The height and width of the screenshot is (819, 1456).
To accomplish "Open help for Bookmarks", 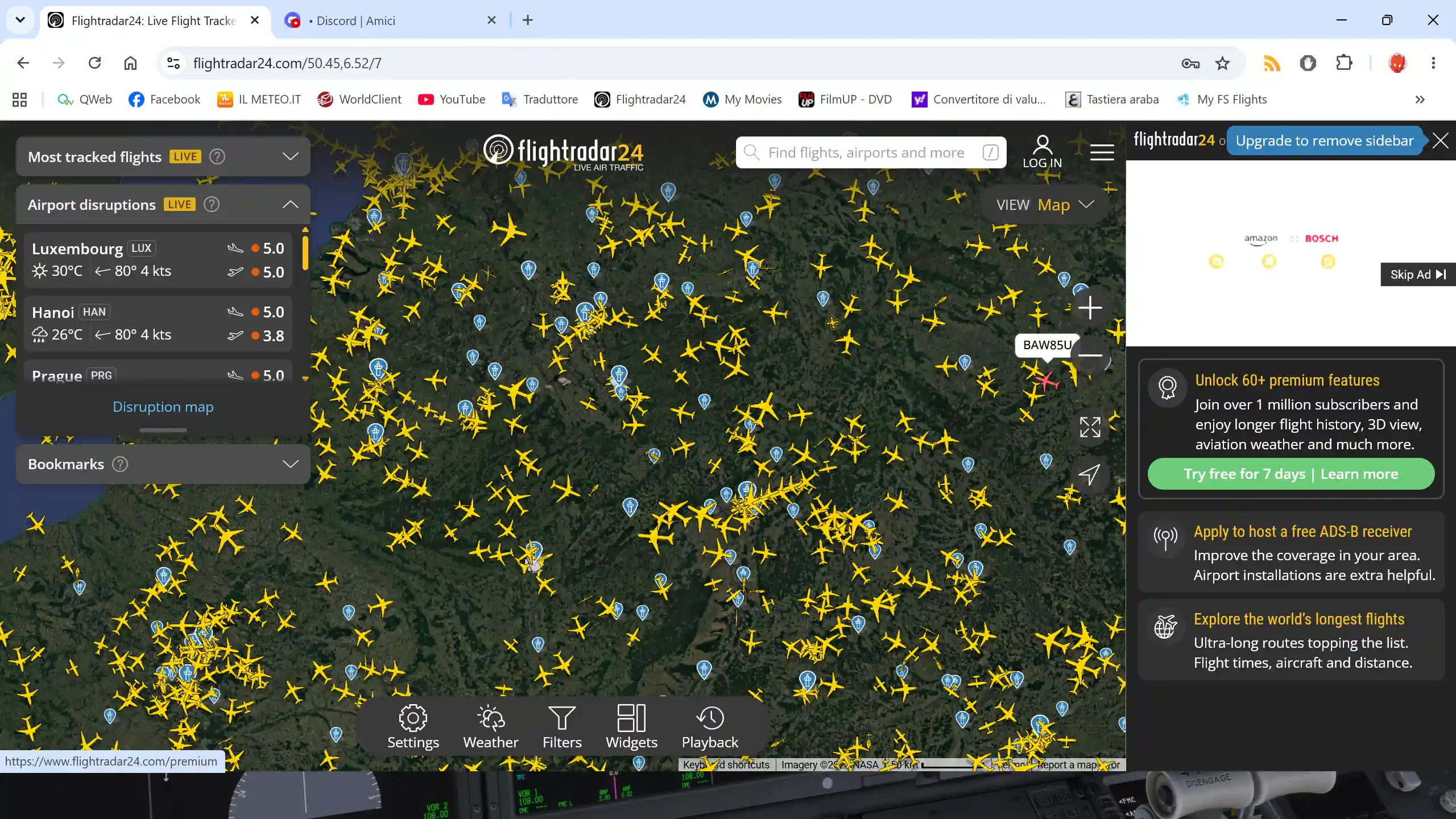I will [120, 464].
